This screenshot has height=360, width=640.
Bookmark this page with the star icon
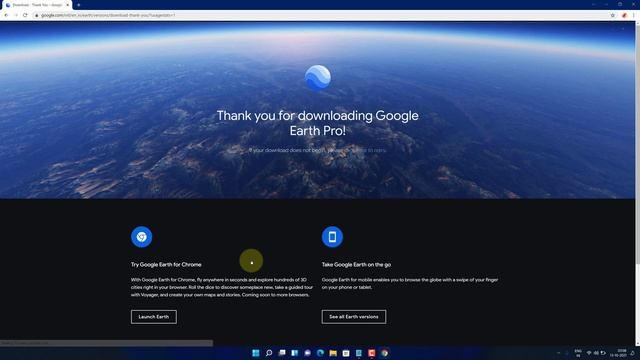[x=613, y=15]
